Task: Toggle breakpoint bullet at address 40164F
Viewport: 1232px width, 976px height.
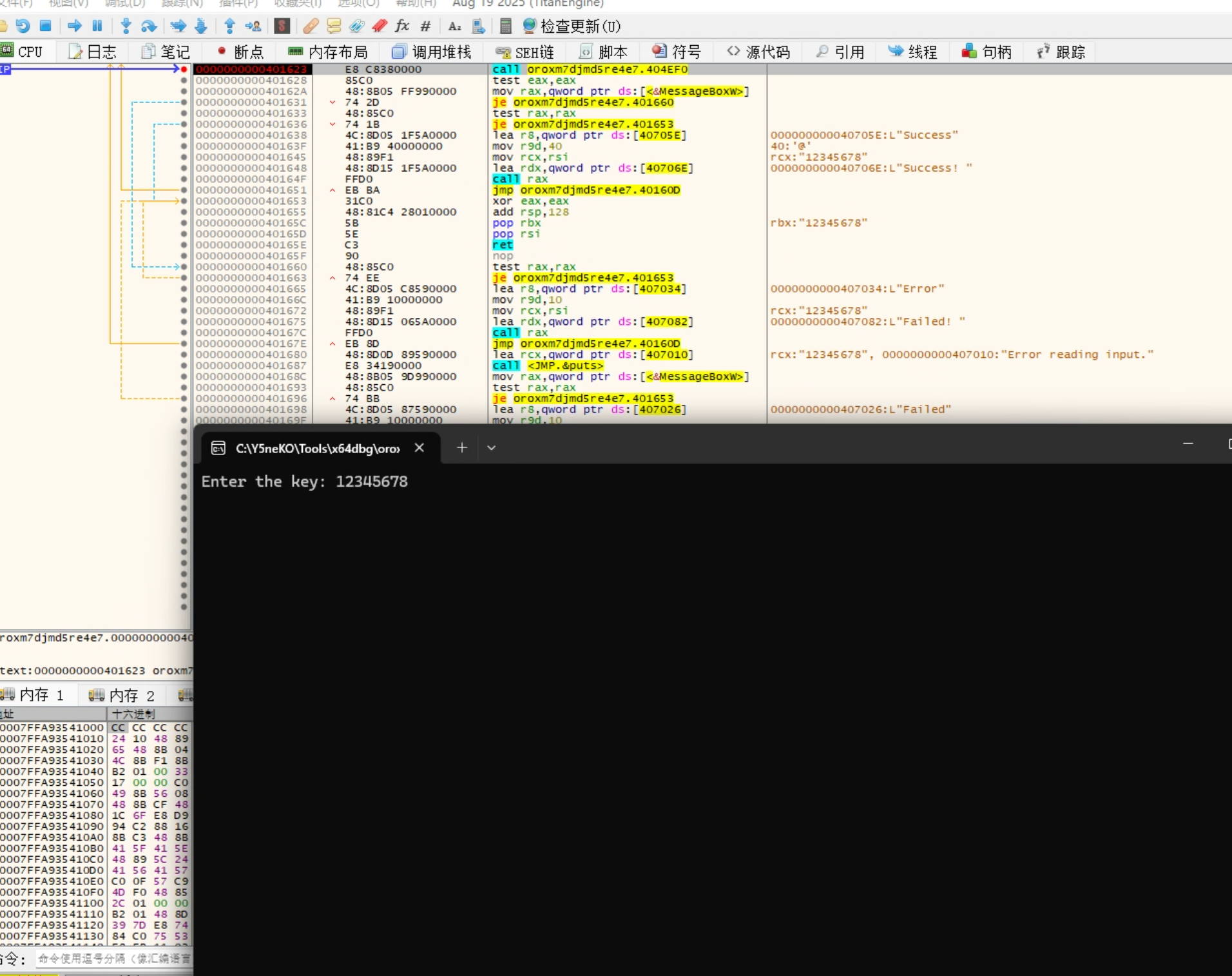Action: pos(184,179)
